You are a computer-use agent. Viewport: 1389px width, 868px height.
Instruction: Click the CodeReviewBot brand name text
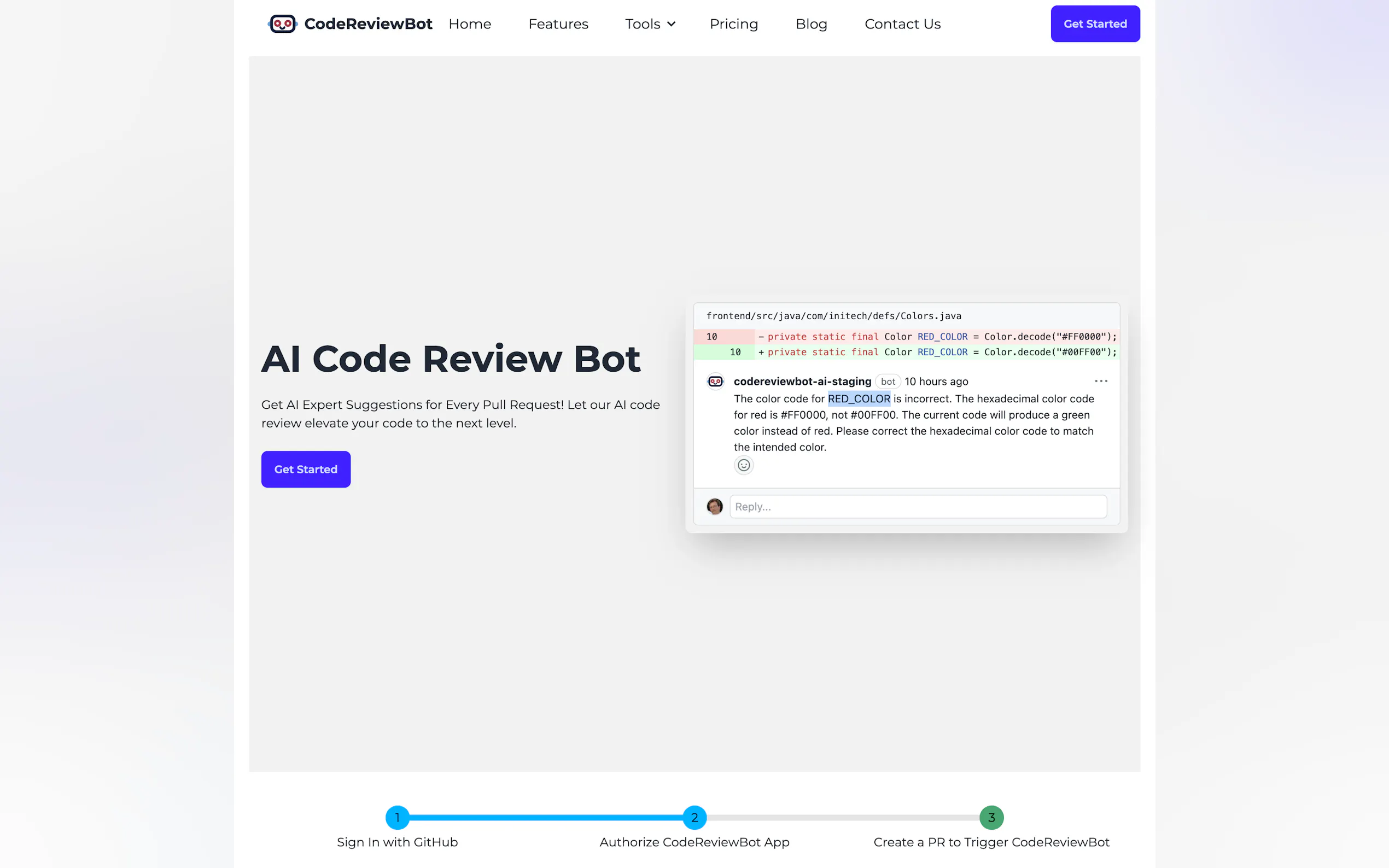pyautogui.click(x=368, y=24)
